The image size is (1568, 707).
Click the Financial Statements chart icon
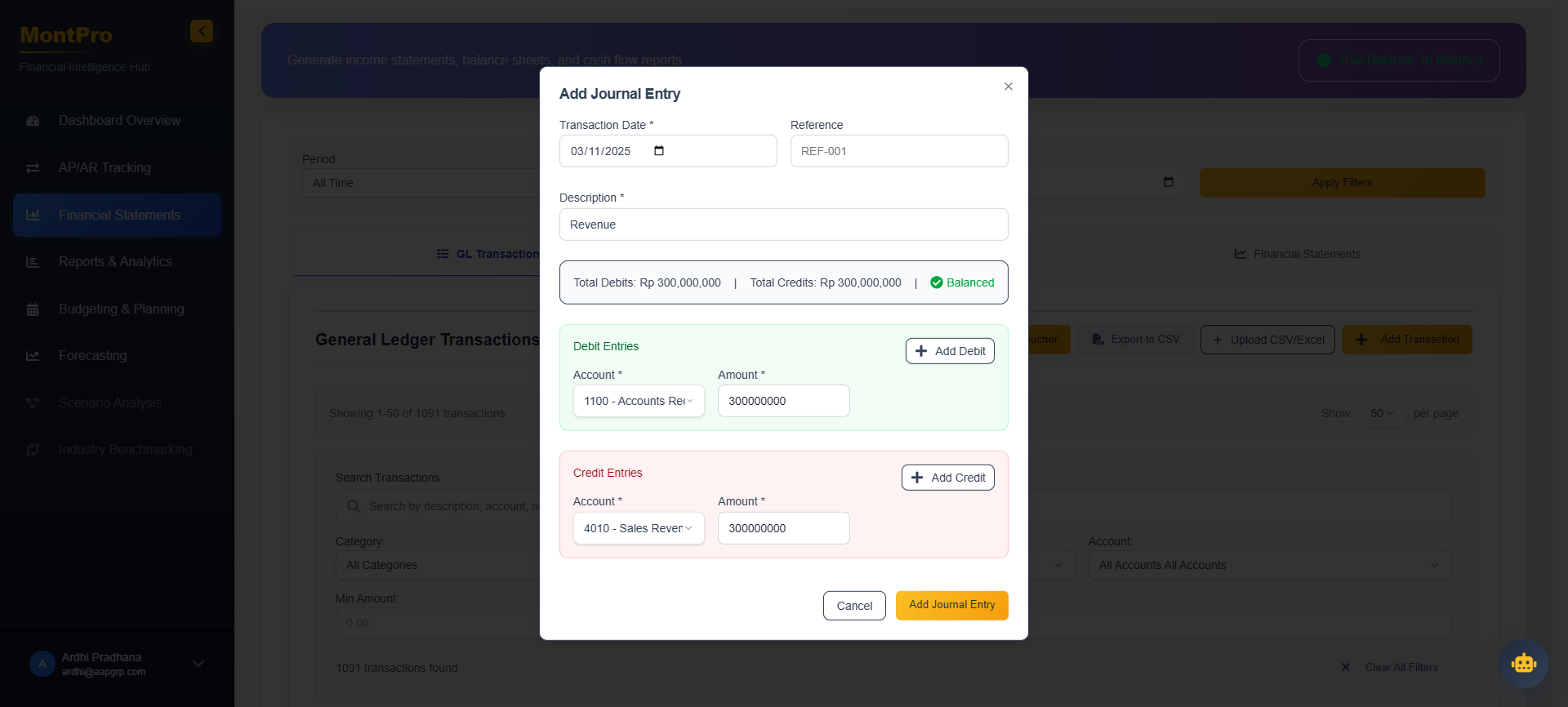point(33,216)
